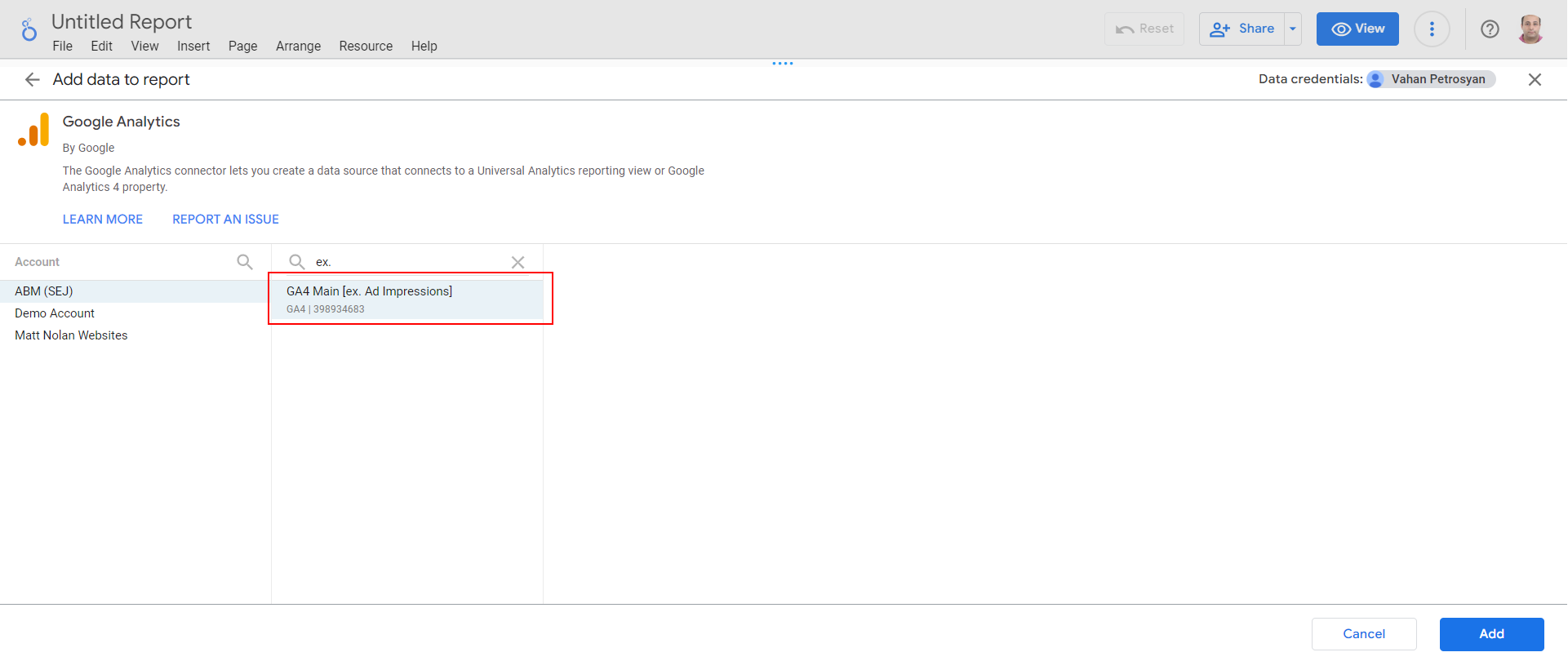Image resolution: width=1568 pixels, height=670 pixels.
Task: Click the back arrow beside Add data to report
Action: 32,79
